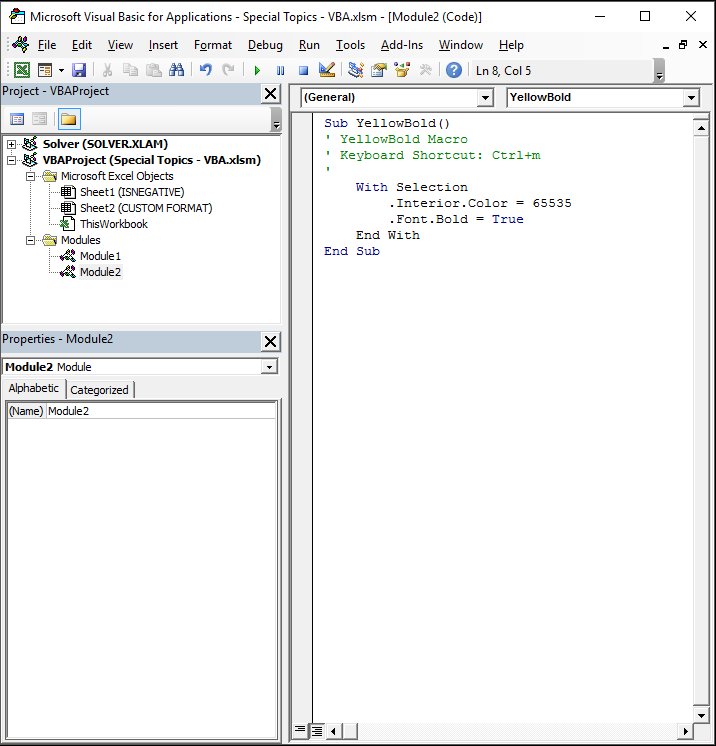Click the (Name) property value Module2
This screenshot has height=746, width=716.
pos(161,411)
